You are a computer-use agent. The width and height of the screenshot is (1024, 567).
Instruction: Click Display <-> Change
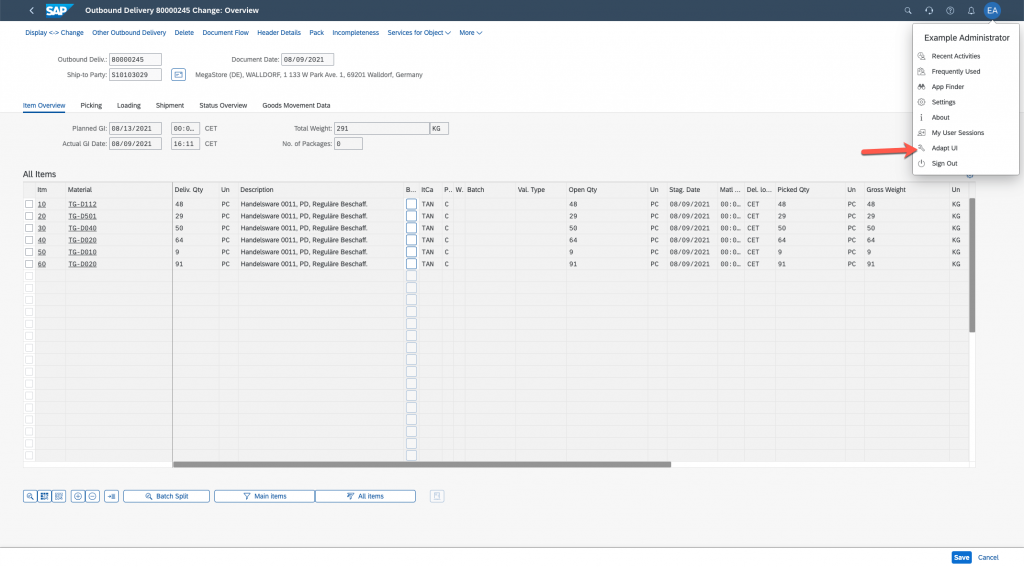(54, 33)
